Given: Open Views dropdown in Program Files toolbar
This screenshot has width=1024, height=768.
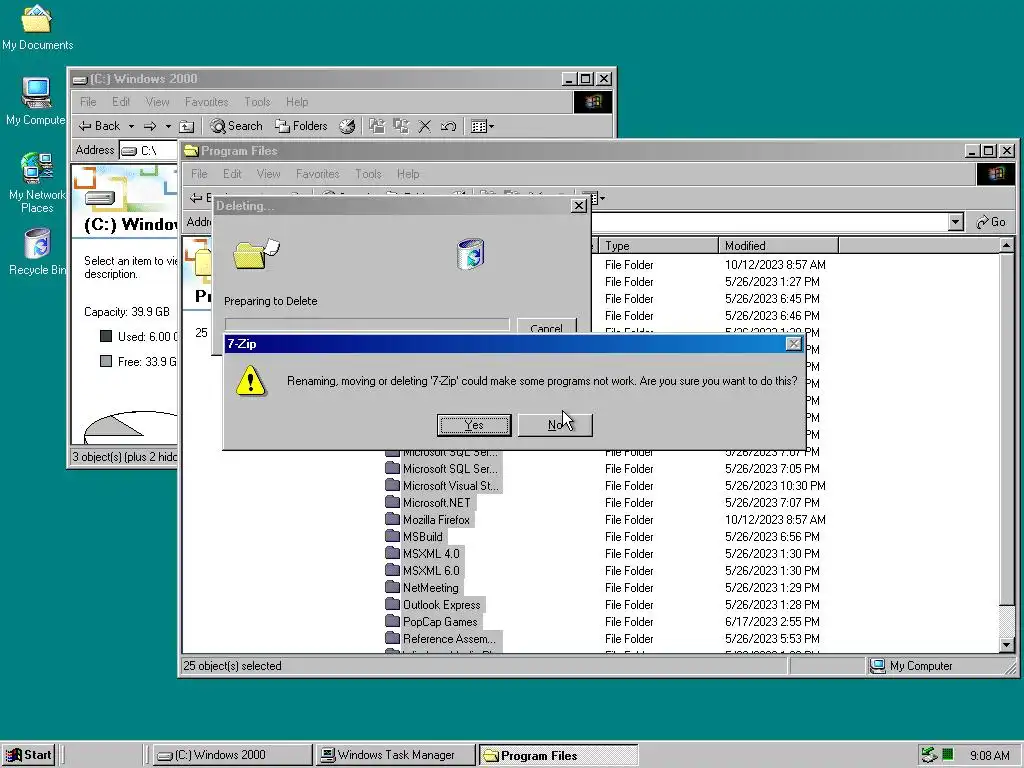Looking at the screenshot, I should [x=595, y=197].
